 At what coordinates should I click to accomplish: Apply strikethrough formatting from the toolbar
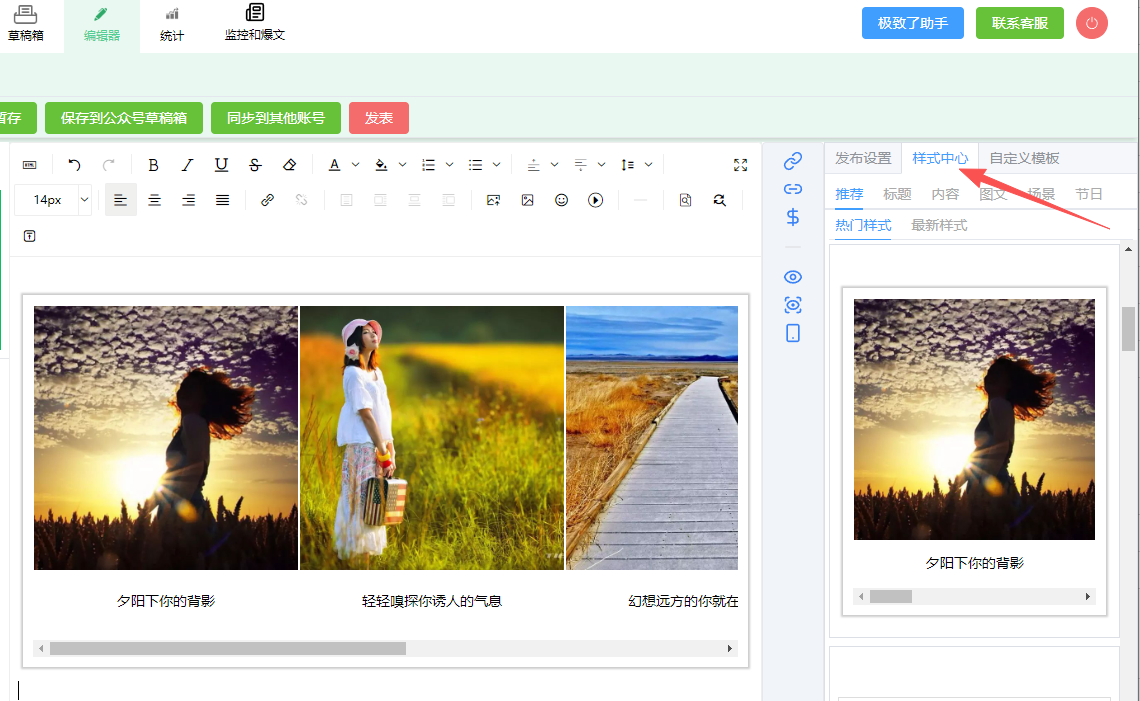pos(255,165)
